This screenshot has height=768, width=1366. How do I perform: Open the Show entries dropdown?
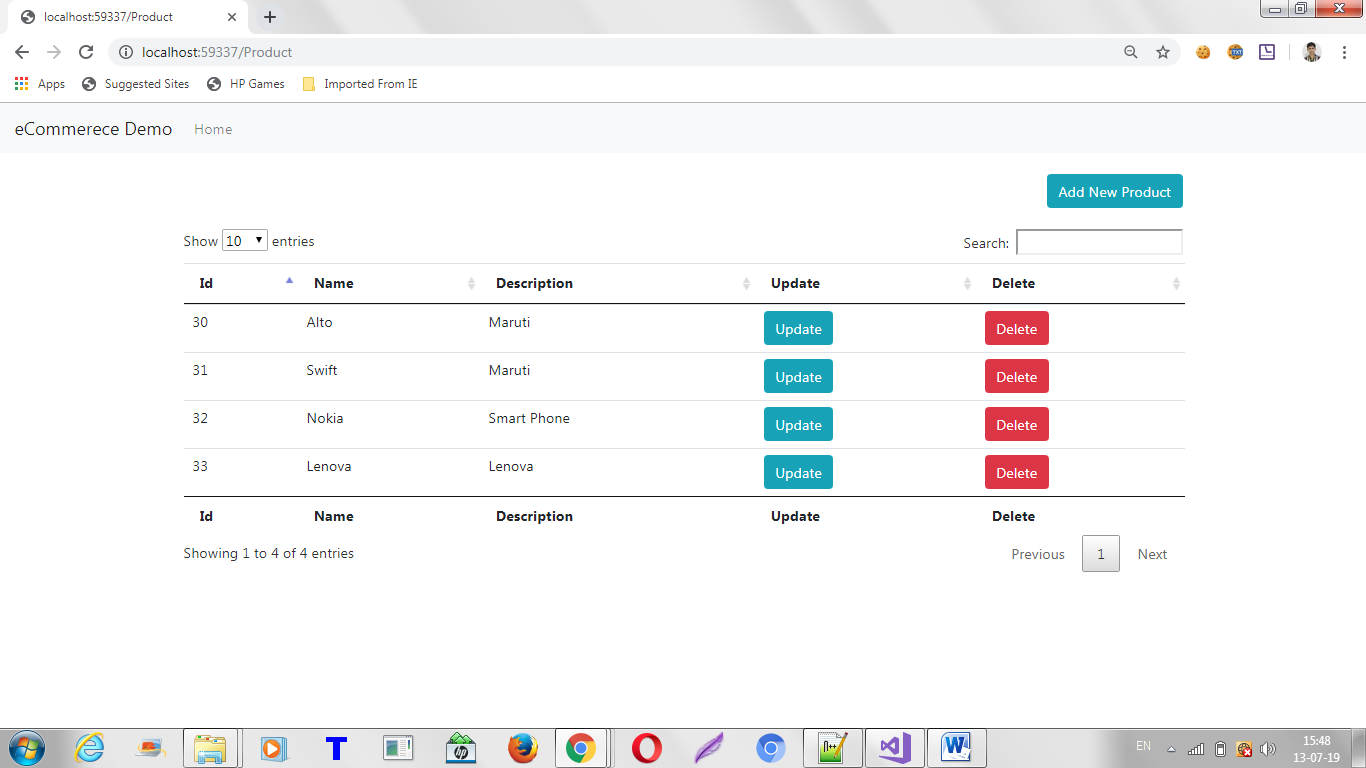(244, 240)
